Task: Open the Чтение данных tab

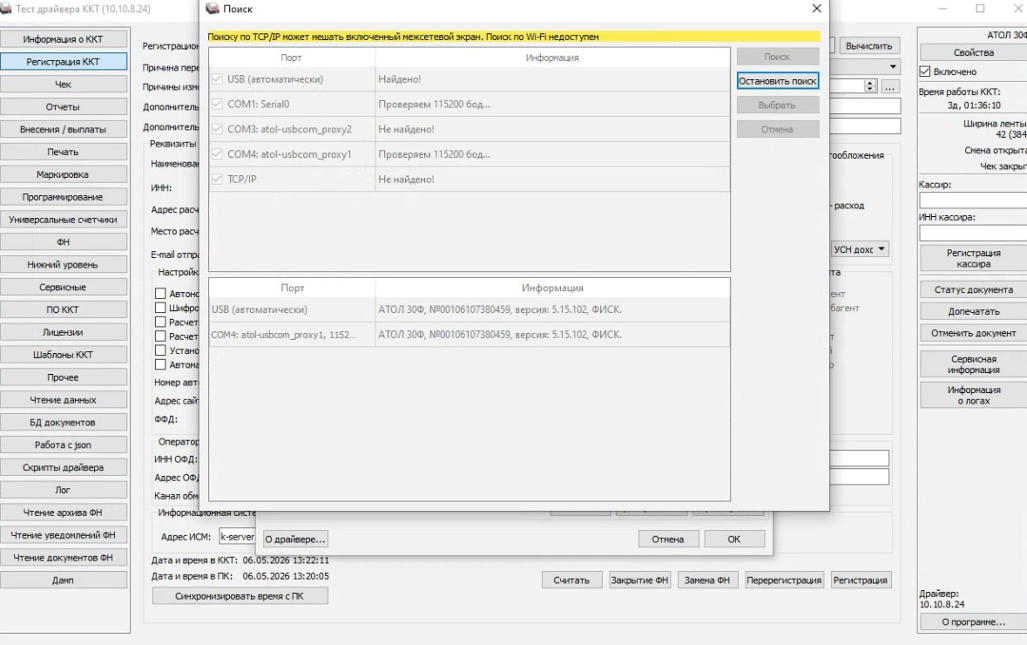Action: [64, 400]
